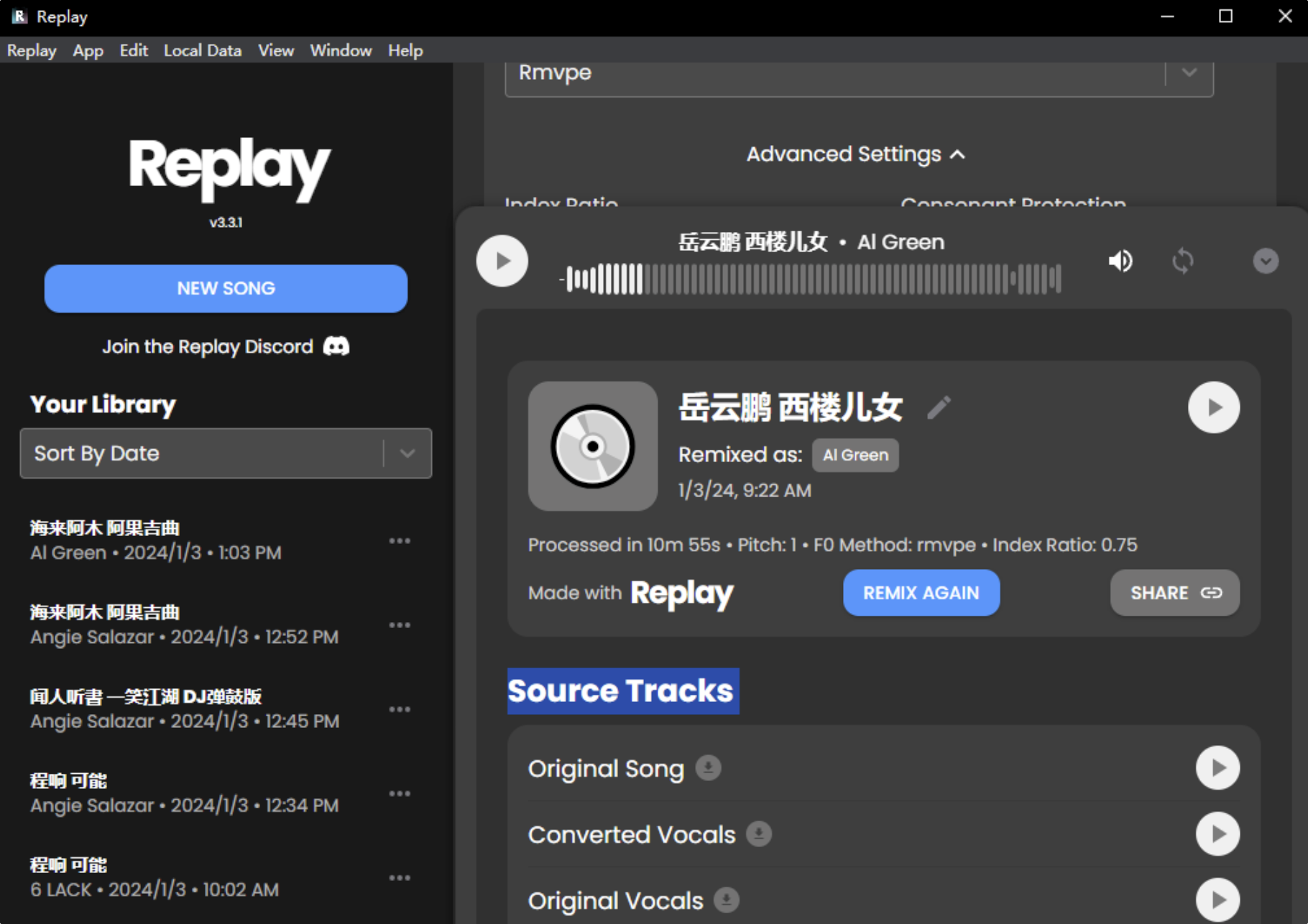Click the NEW SONG button
Viewport: 1308px width, 924px height.
(226, 288)
